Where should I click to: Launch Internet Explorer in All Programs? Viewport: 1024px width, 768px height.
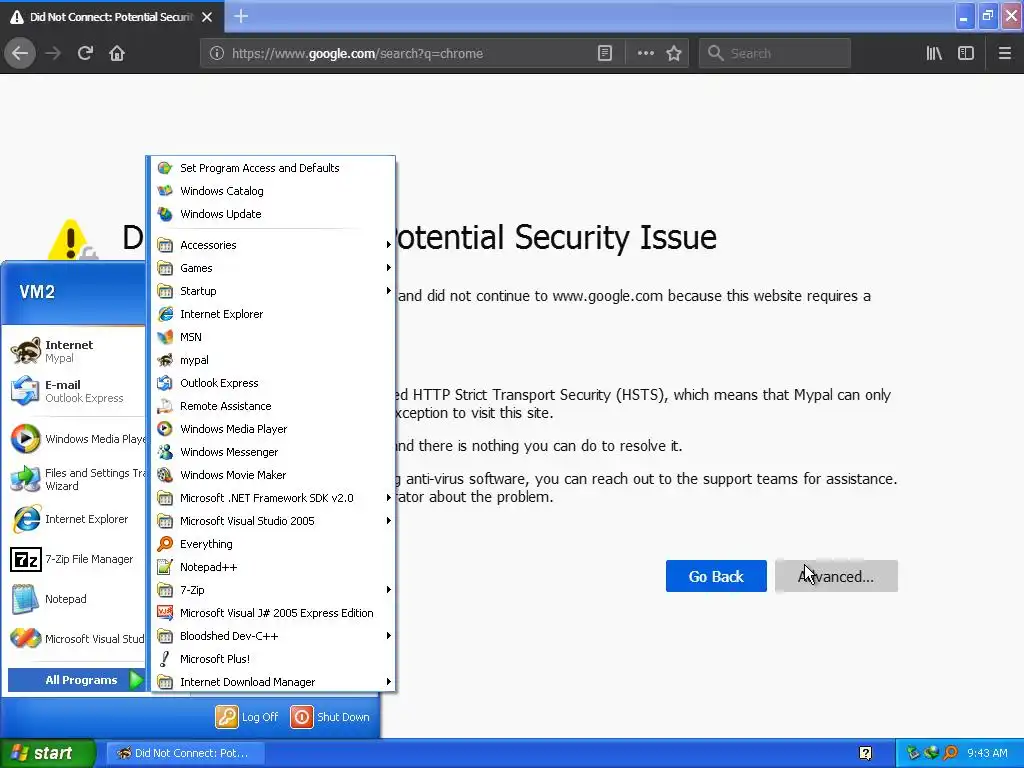[273, 314]
